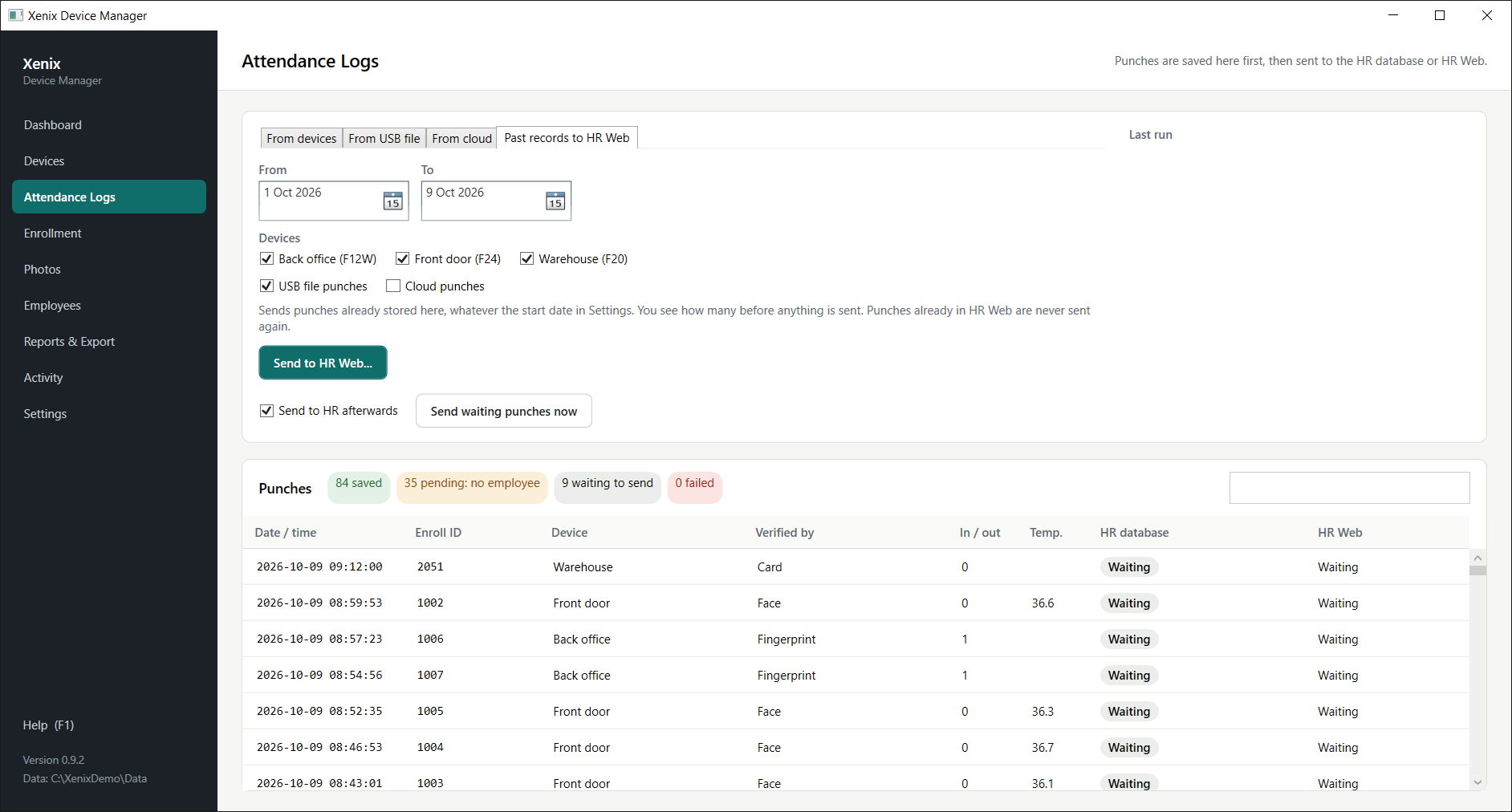Screen dimensions: 1512x812
Task: View the Activity page
Action: (x=109, y=378)
